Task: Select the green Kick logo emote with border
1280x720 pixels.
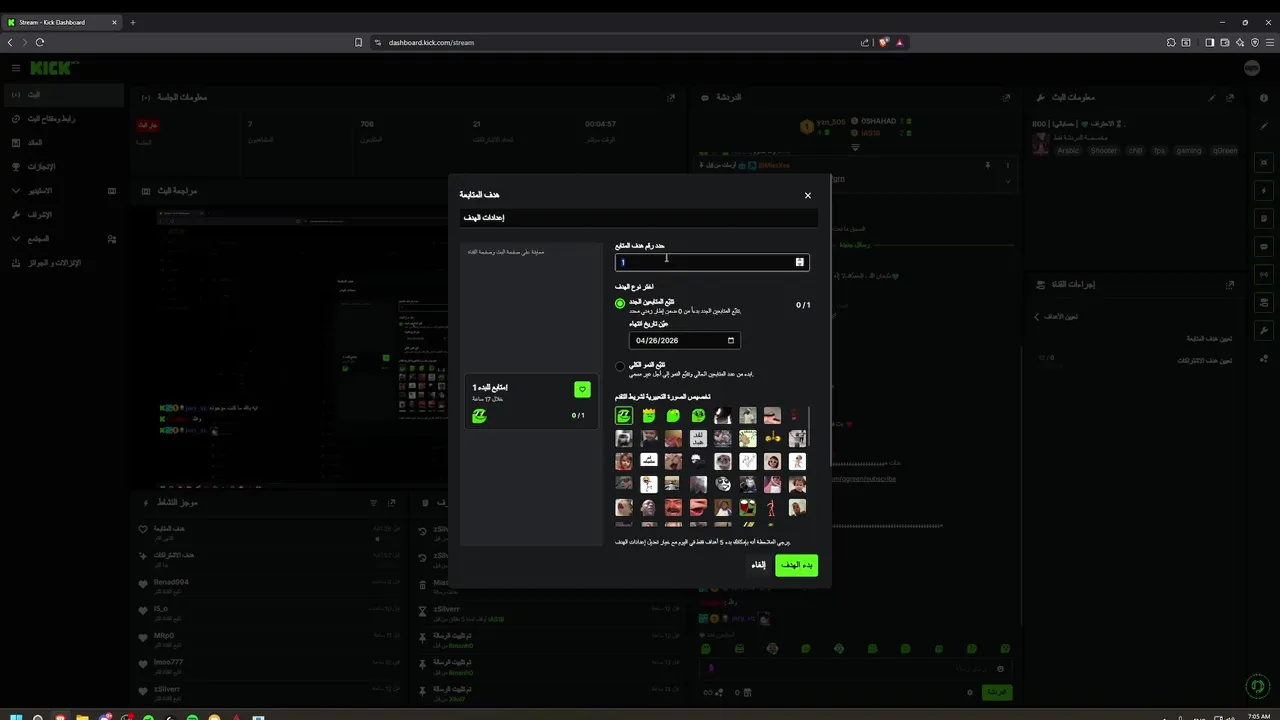Action: pos(624,415)
